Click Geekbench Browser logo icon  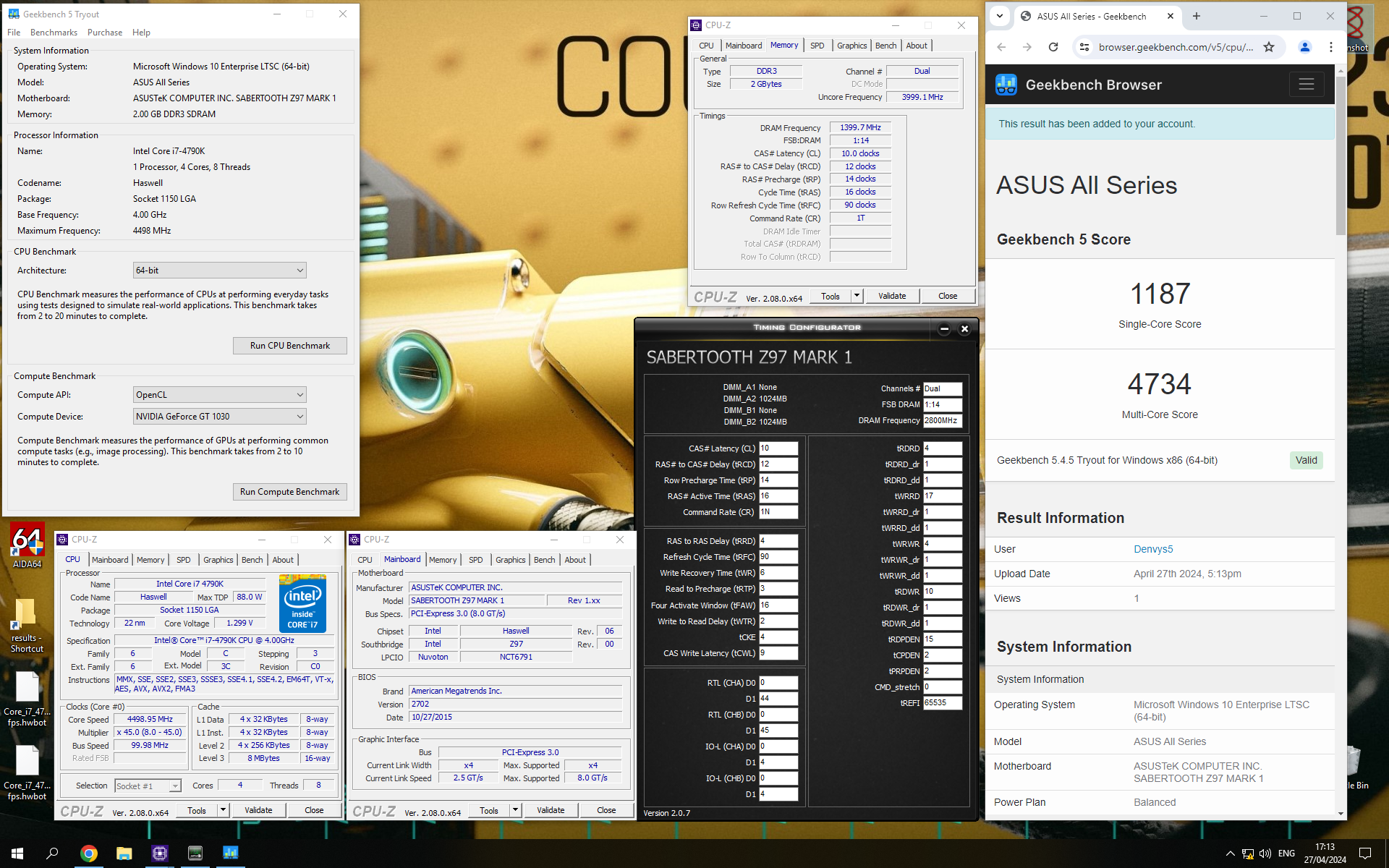point(1006,85)
